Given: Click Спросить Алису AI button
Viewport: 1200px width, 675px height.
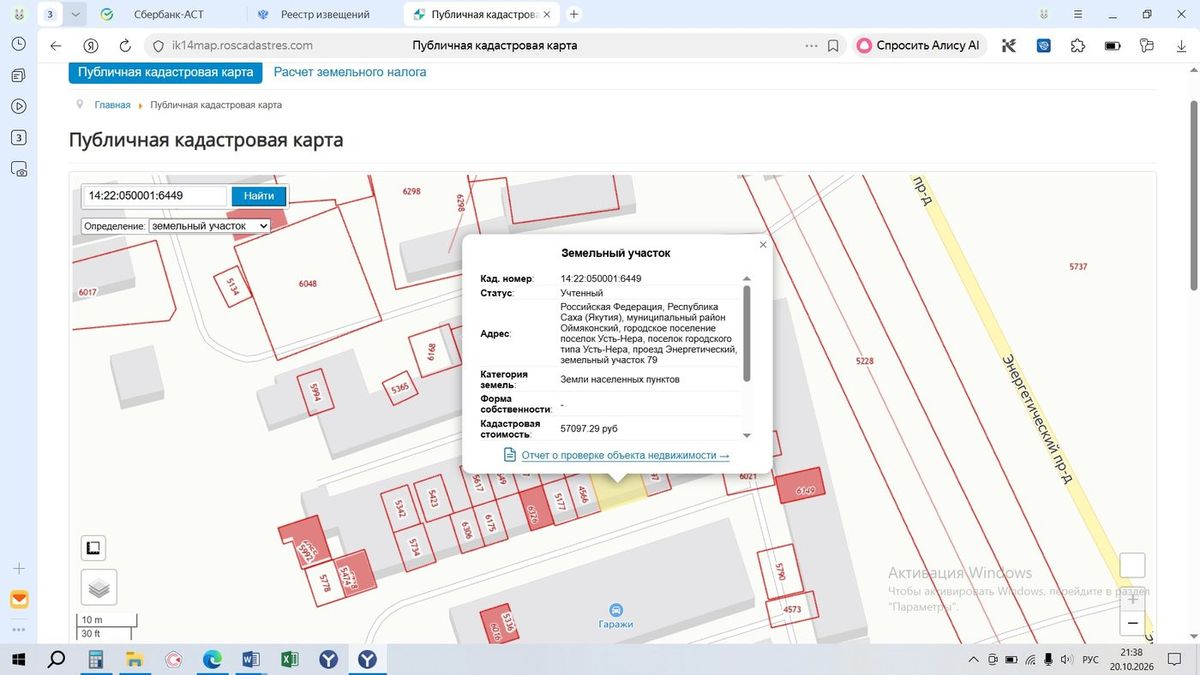Looking at the screenshot, I should point(920,46).
